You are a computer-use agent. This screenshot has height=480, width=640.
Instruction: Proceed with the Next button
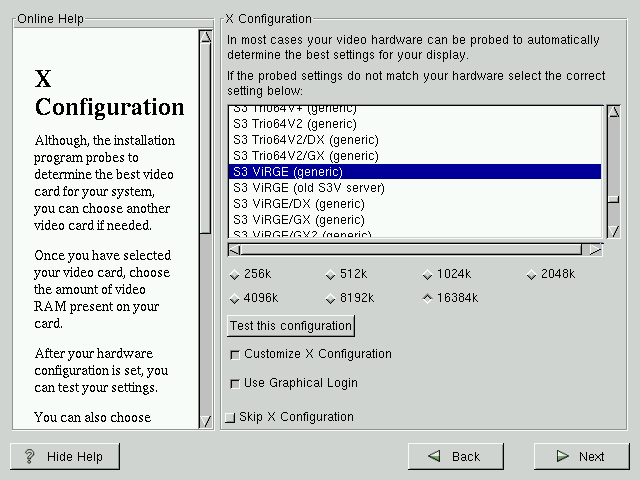click(x=580, y=456)
